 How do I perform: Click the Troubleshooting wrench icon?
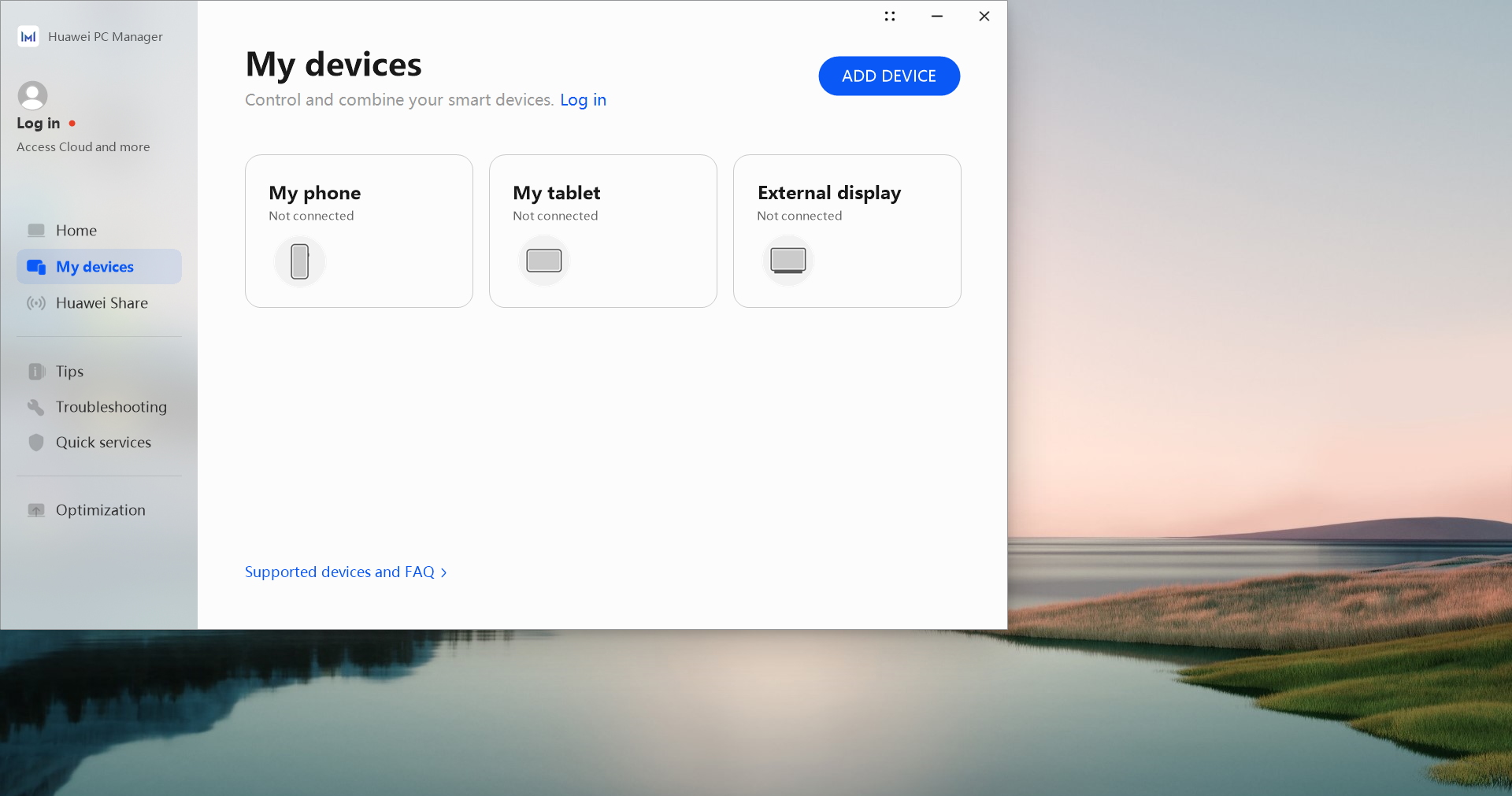click(x=36, y=407)
